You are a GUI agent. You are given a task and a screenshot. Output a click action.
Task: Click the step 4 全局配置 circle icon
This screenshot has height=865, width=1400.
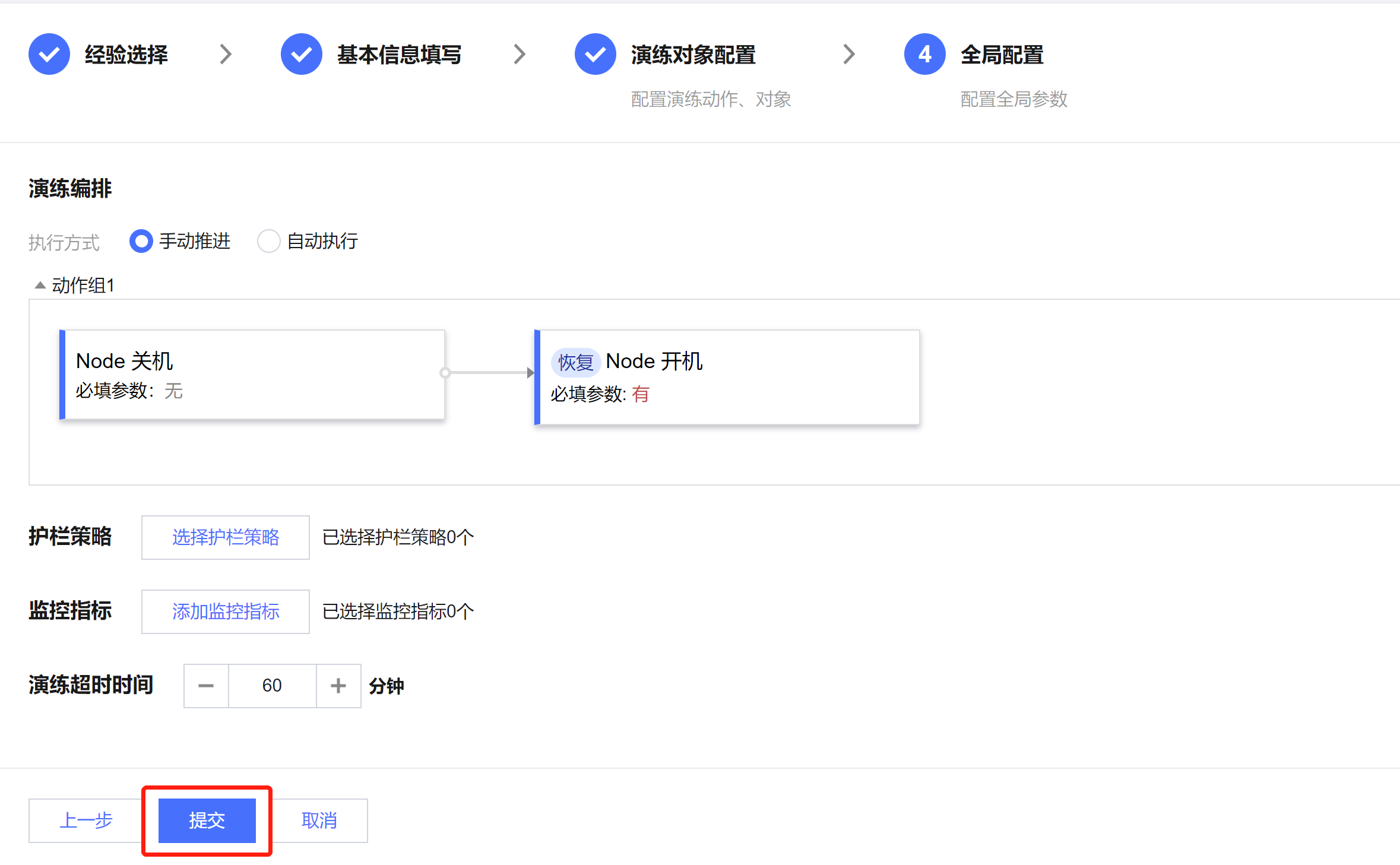(x=924, y=54)
